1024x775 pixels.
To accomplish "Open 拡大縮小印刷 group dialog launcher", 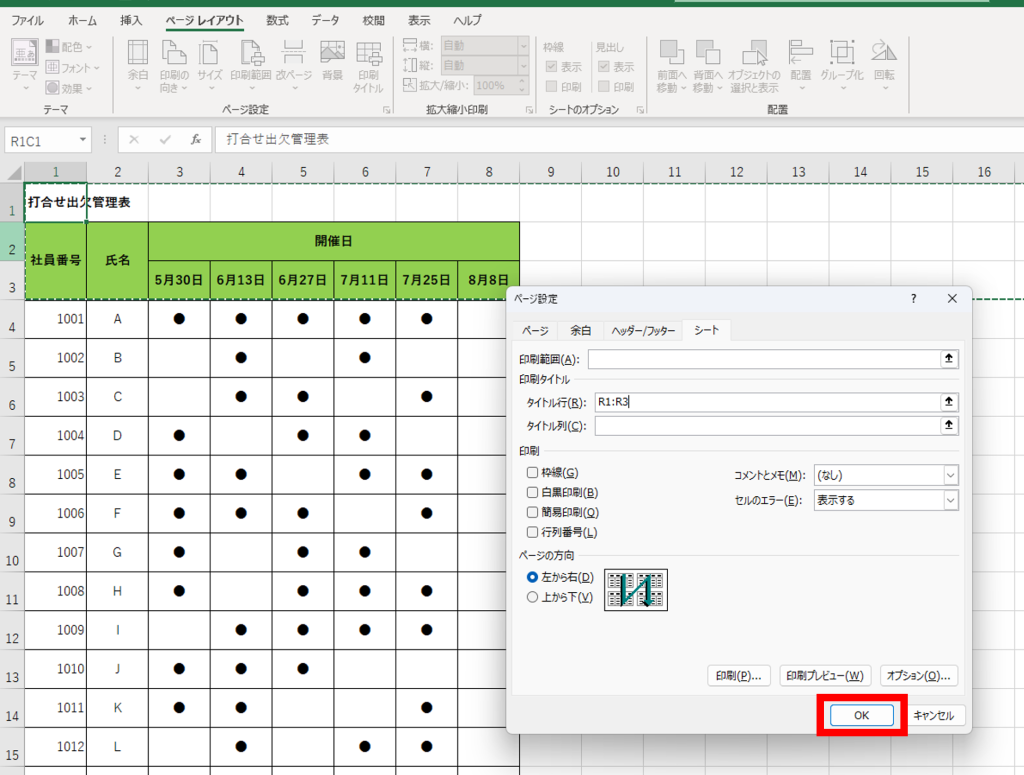I will point(529,110).
